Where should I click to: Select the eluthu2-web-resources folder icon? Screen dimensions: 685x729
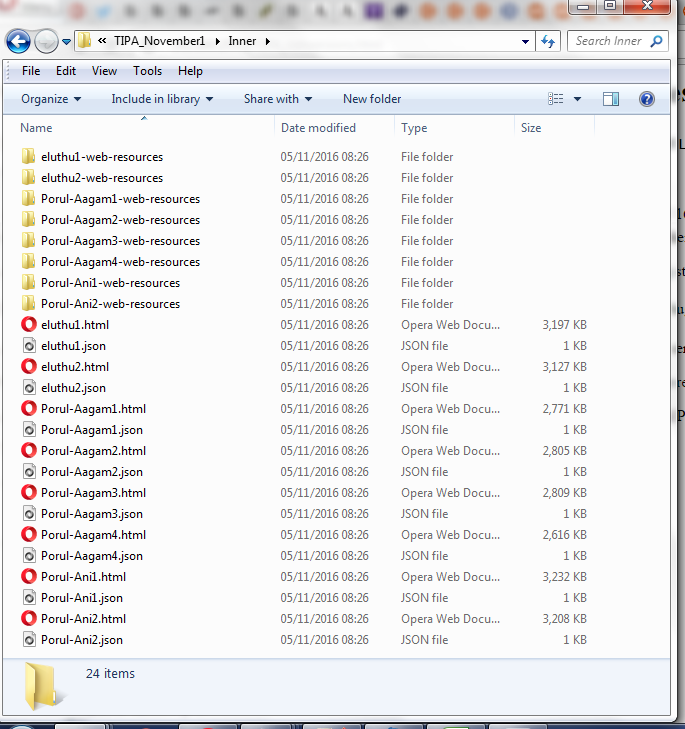[28, 178]
